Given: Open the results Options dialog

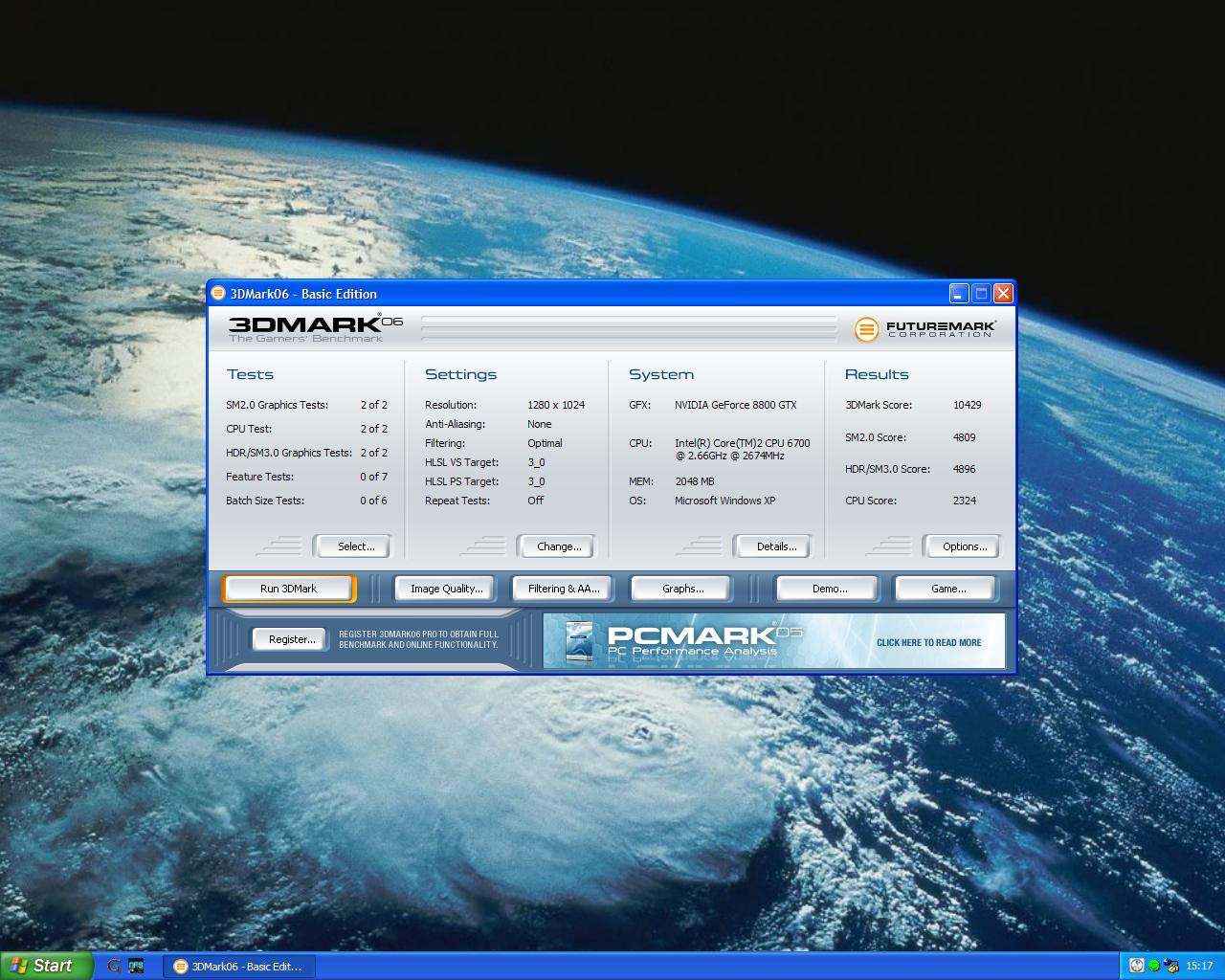Looking at the screenshot, I should click(962, 546).
